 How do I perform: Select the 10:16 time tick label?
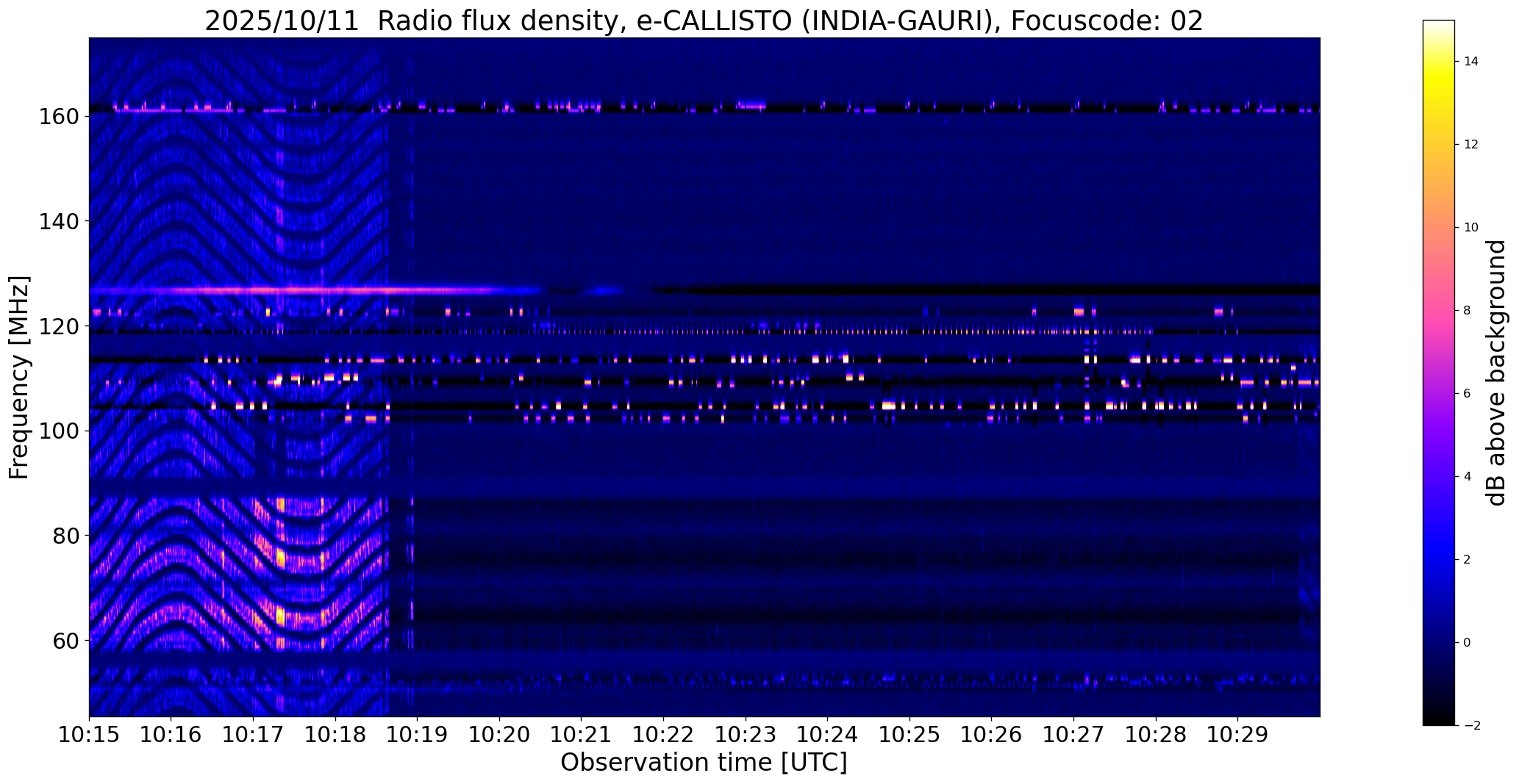171,735
